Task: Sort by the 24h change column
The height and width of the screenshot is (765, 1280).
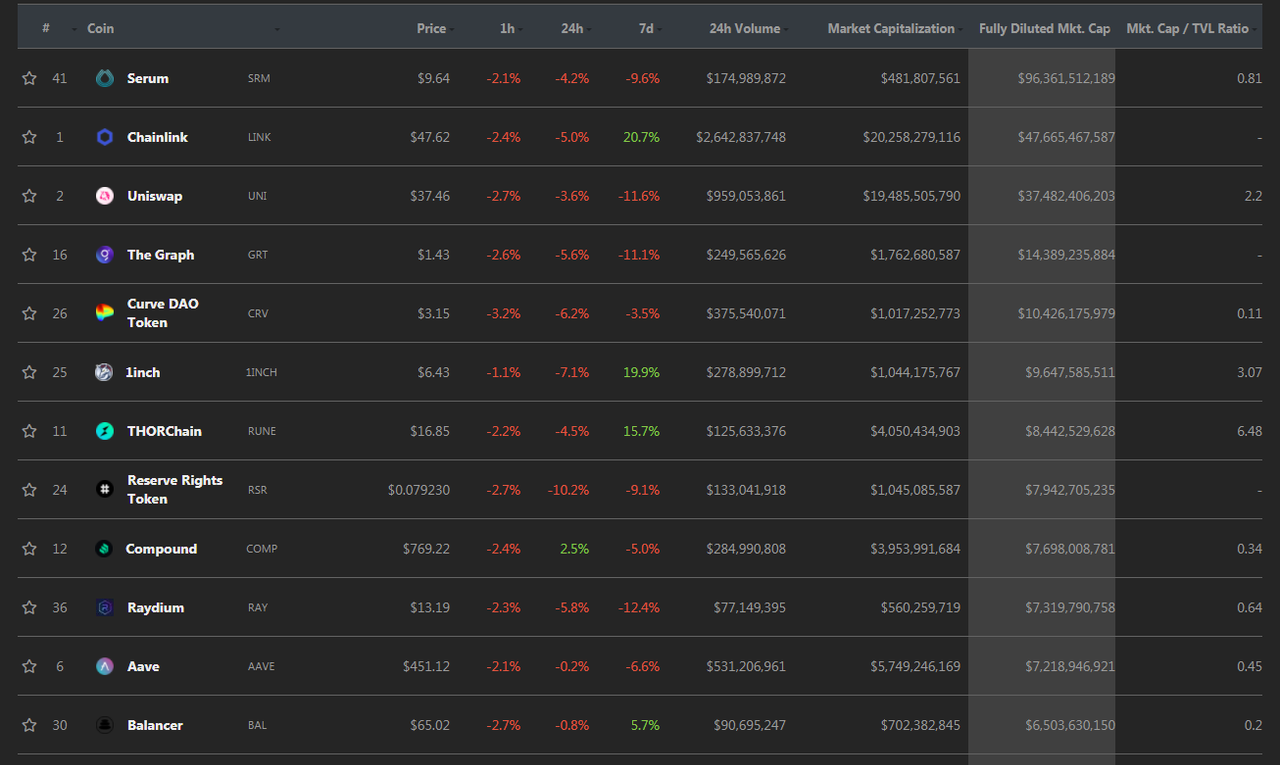Action: coord(572,28)
